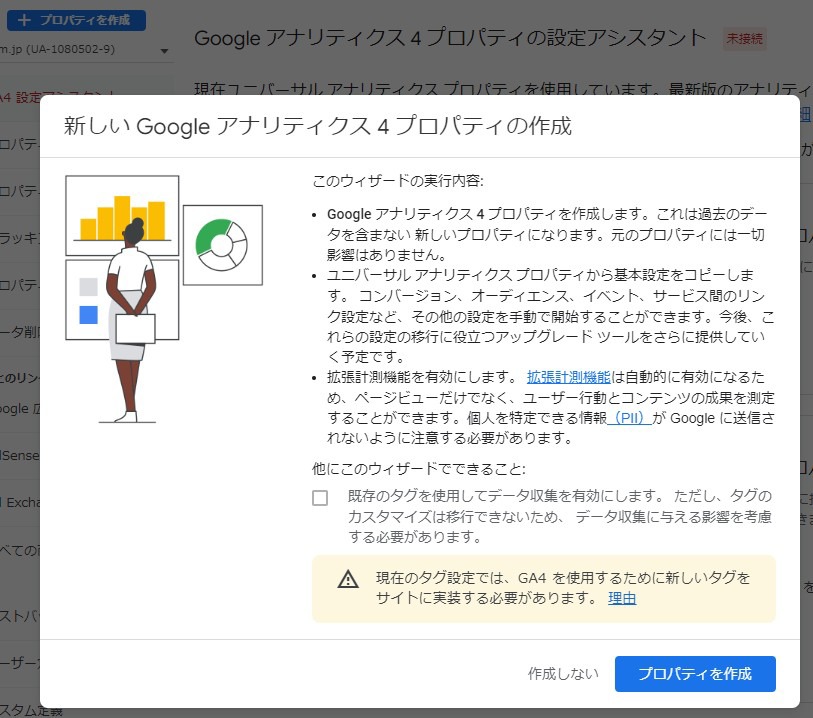Click the background page title 設定アシスタント heading

450,38
